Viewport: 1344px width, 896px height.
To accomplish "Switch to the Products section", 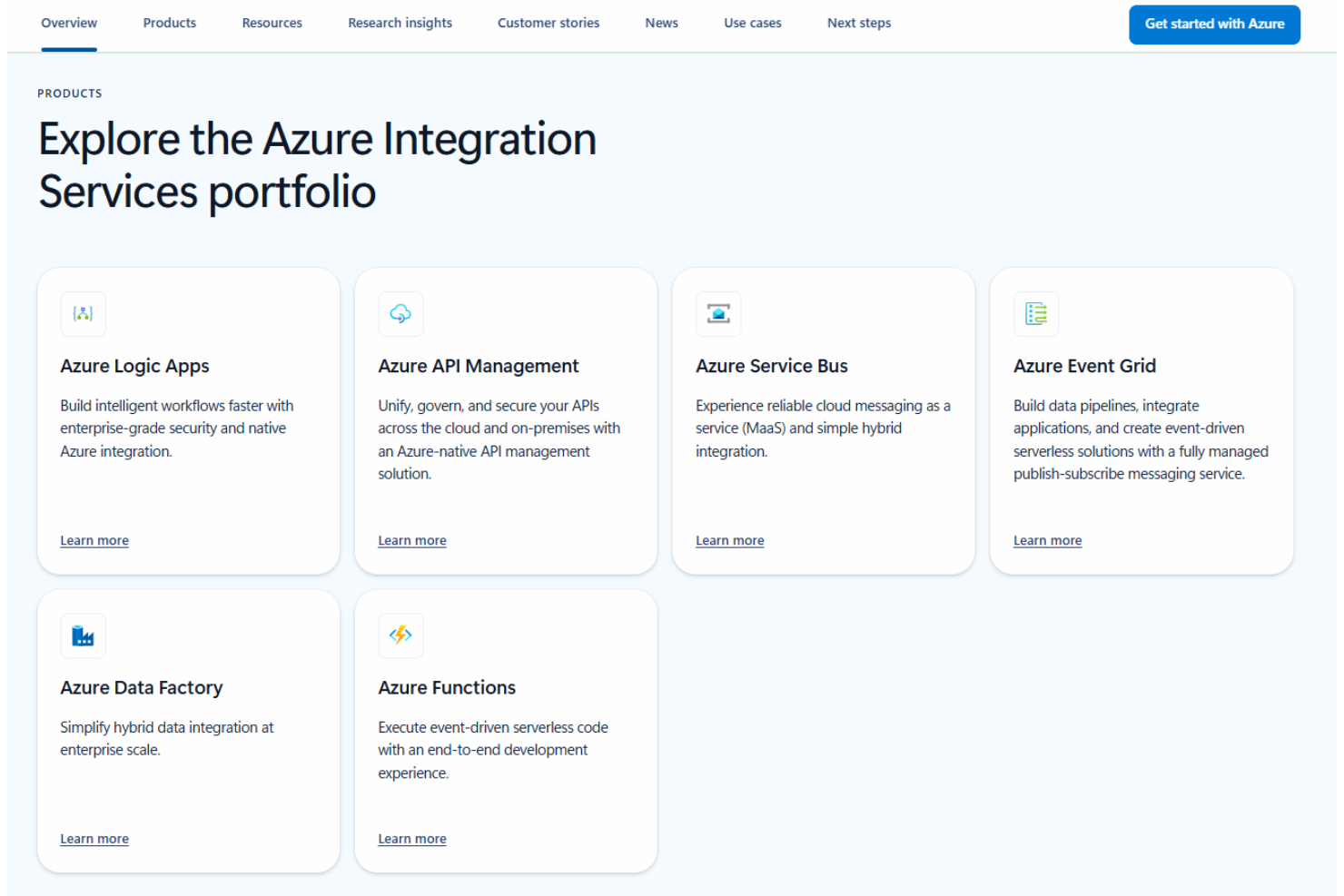I will click(x=169, y=23).
